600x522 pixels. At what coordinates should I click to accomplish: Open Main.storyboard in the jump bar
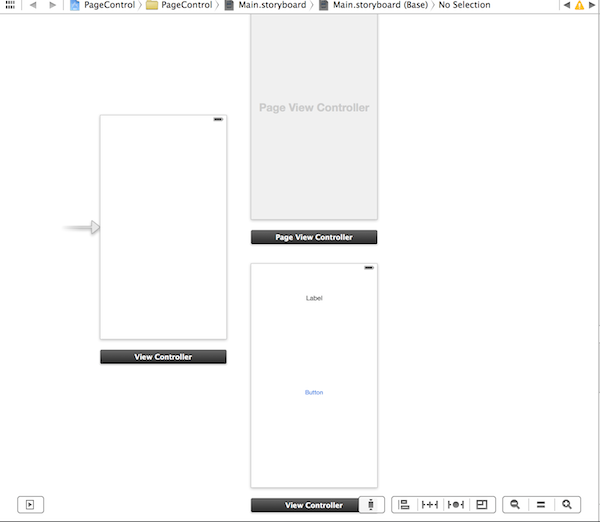266,5
